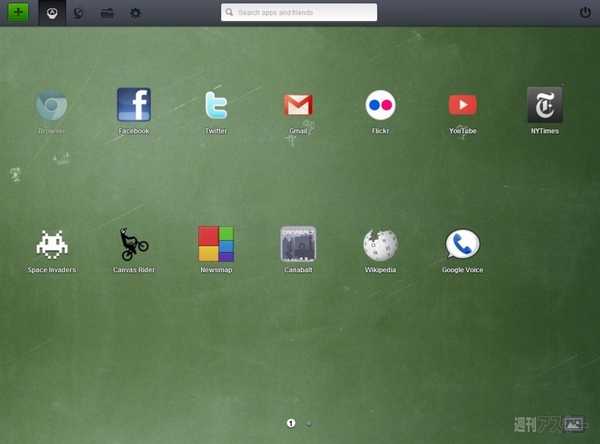Select page 1 indicator dot
The image size is (600, 444).
click(291, 423)
